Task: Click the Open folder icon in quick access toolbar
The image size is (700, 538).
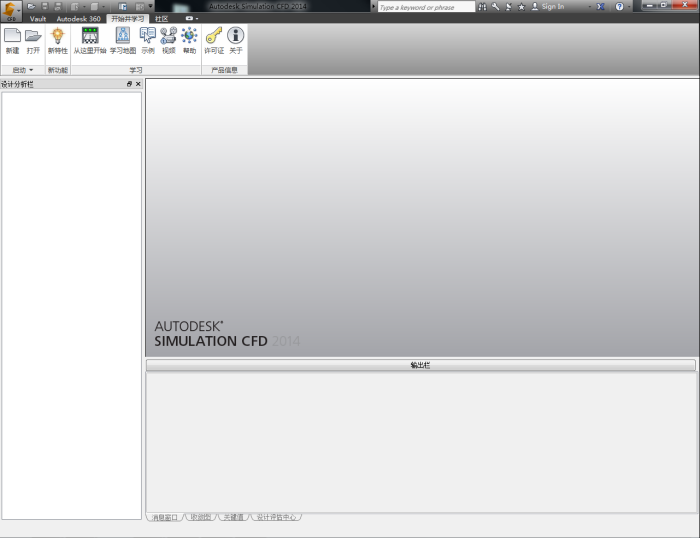Action: (31, 6)
